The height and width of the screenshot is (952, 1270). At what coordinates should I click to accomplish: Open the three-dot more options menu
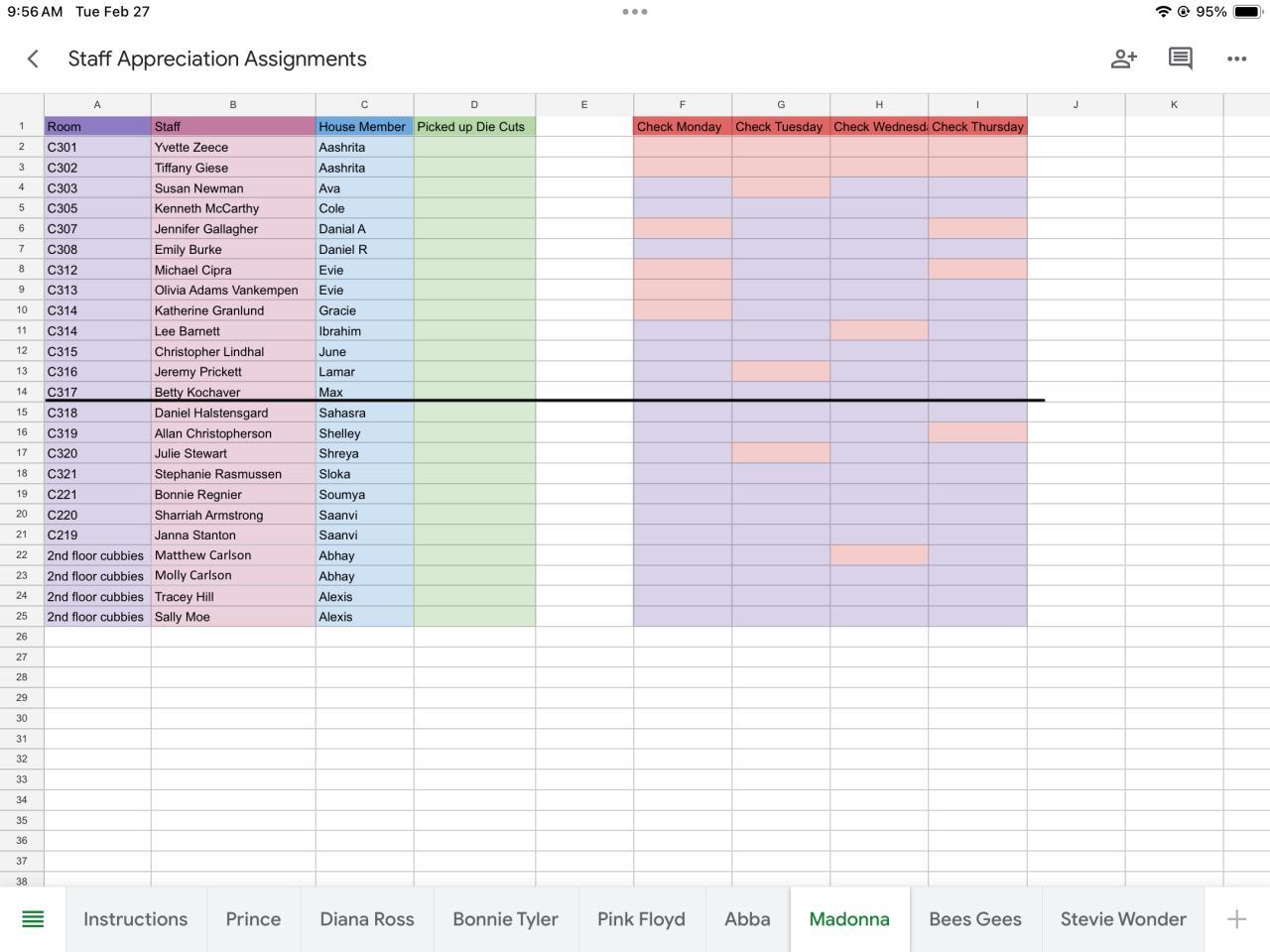coord(1236,59)
